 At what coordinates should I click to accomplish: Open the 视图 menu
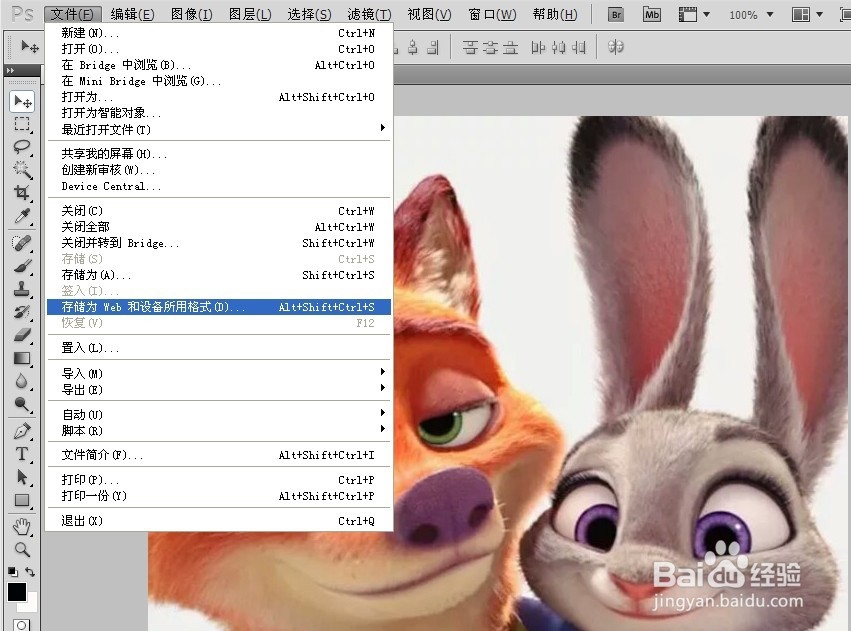[x=429, y=15]
